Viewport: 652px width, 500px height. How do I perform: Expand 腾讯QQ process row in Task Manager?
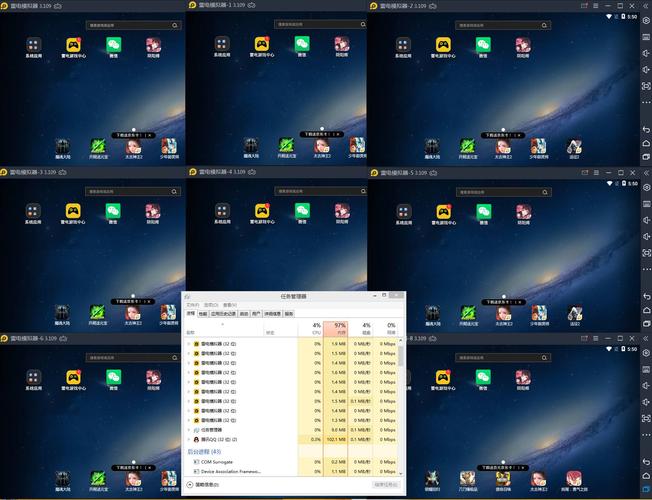coord(189,439)
